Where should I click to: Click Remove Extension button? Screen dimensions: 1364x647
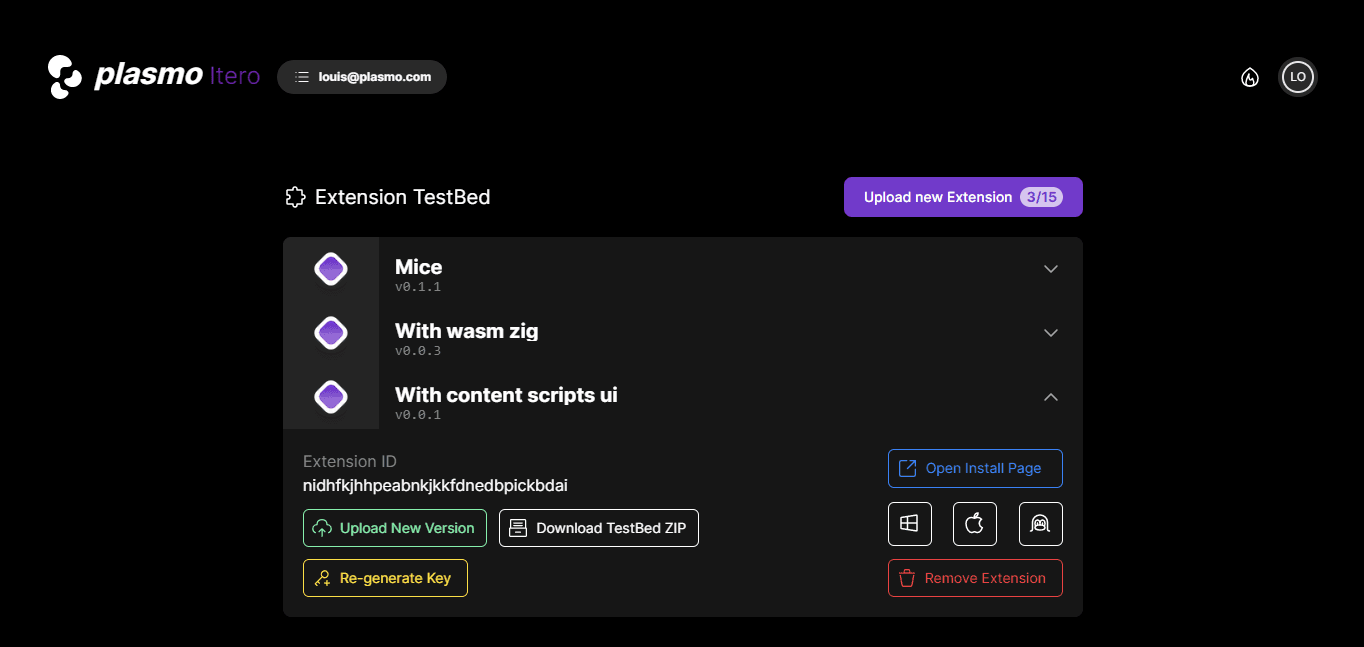tap(975, 578)
